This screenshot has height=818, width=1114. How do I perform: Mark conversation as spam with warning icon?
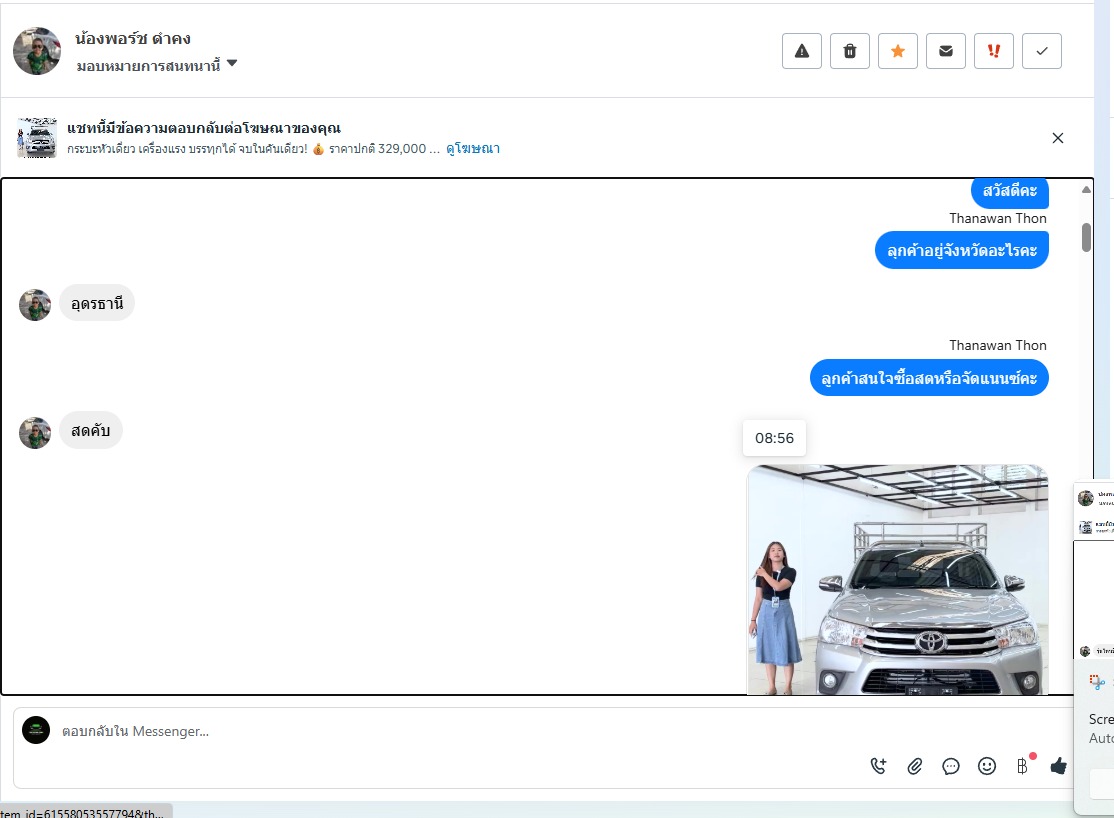[x=801, y=51]
